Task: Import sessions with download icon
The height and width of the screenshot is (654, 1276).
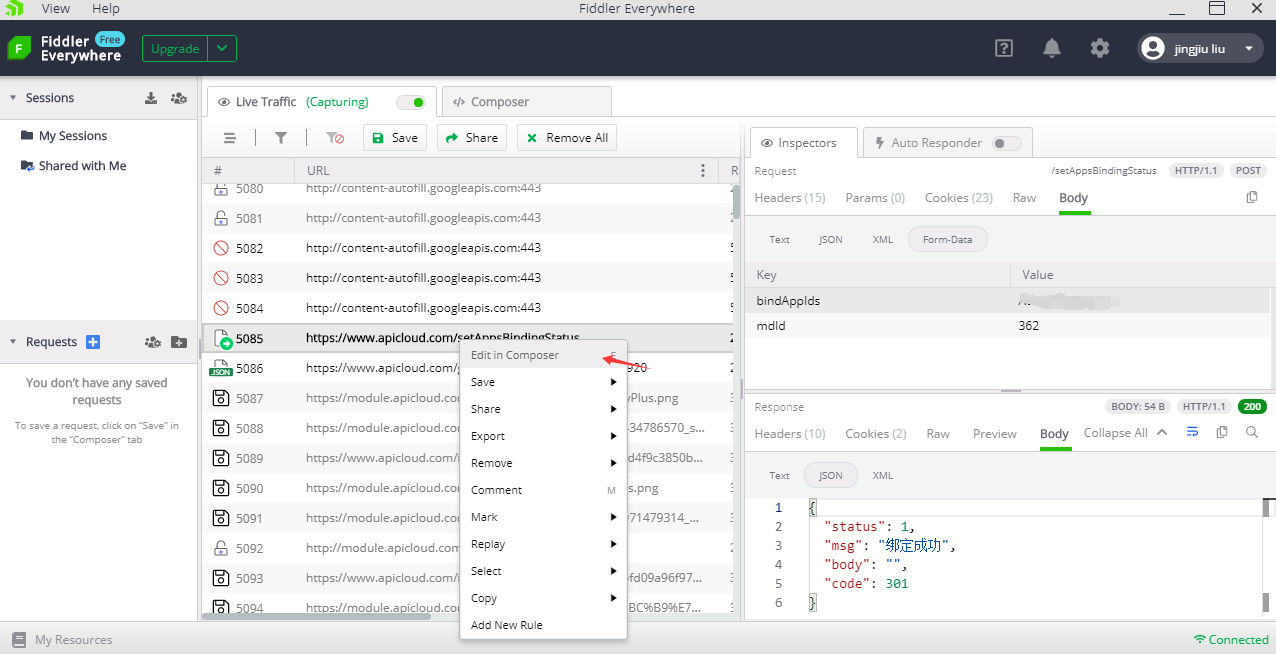Action: [x=151, y=98]
